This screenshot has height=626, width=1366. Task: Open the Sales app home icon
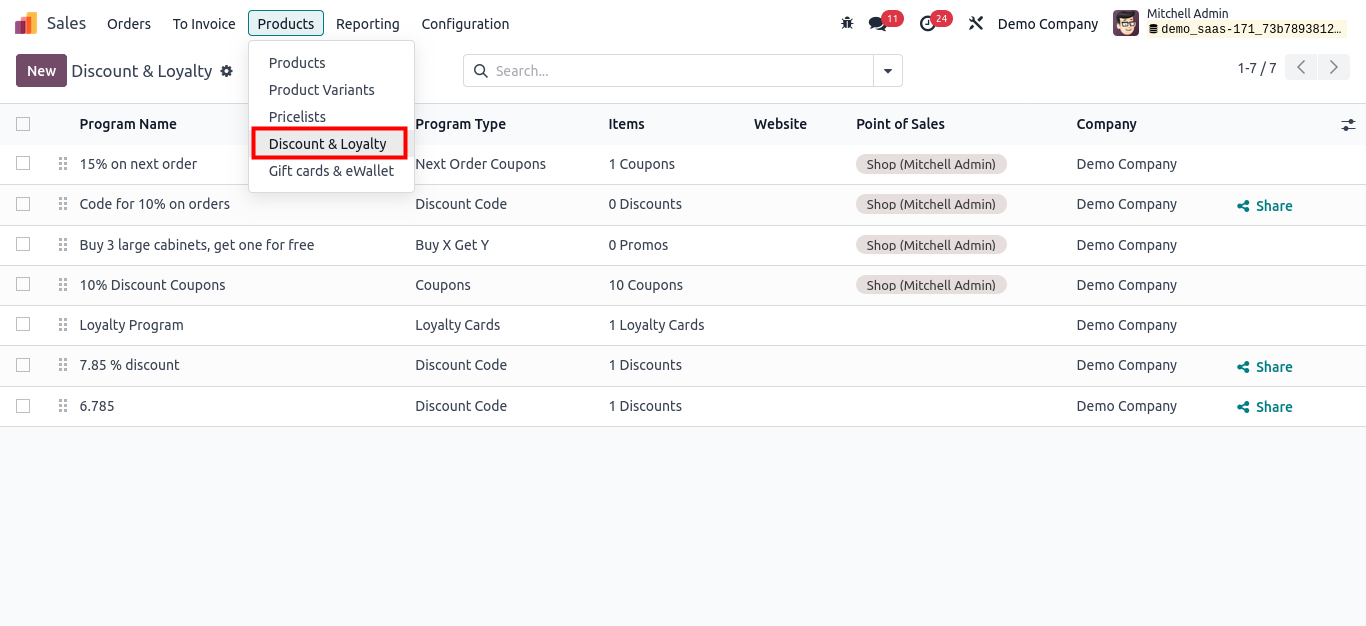[26, 23]
